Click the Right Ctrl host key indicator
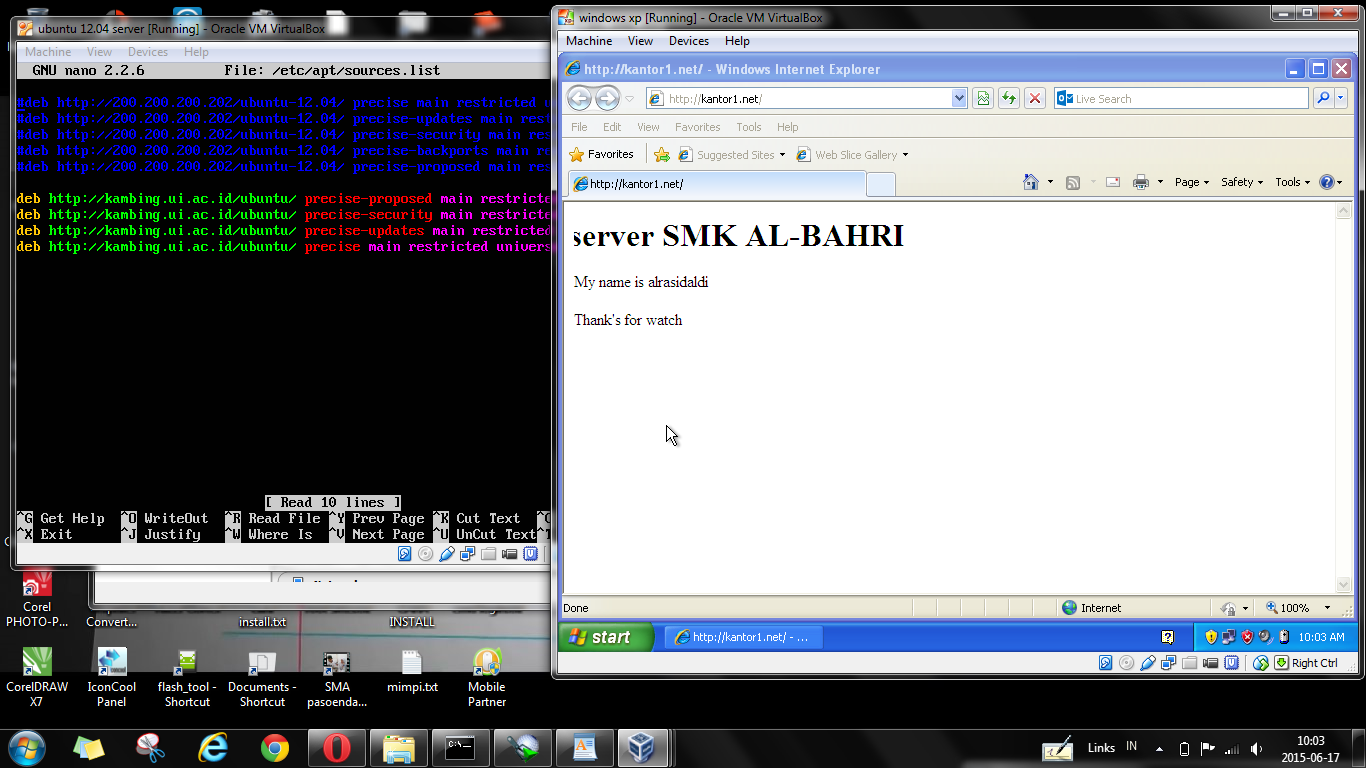The height and width of the screenshot is (768, 1366). (x=1305, y=663)
